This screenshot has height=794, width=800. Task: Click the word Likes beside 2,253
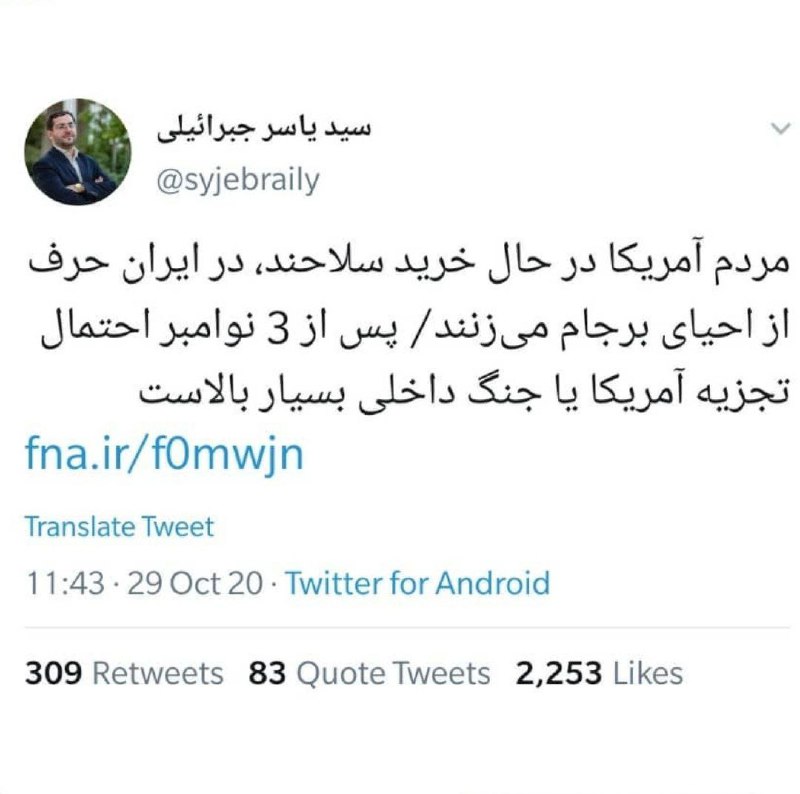647,673
